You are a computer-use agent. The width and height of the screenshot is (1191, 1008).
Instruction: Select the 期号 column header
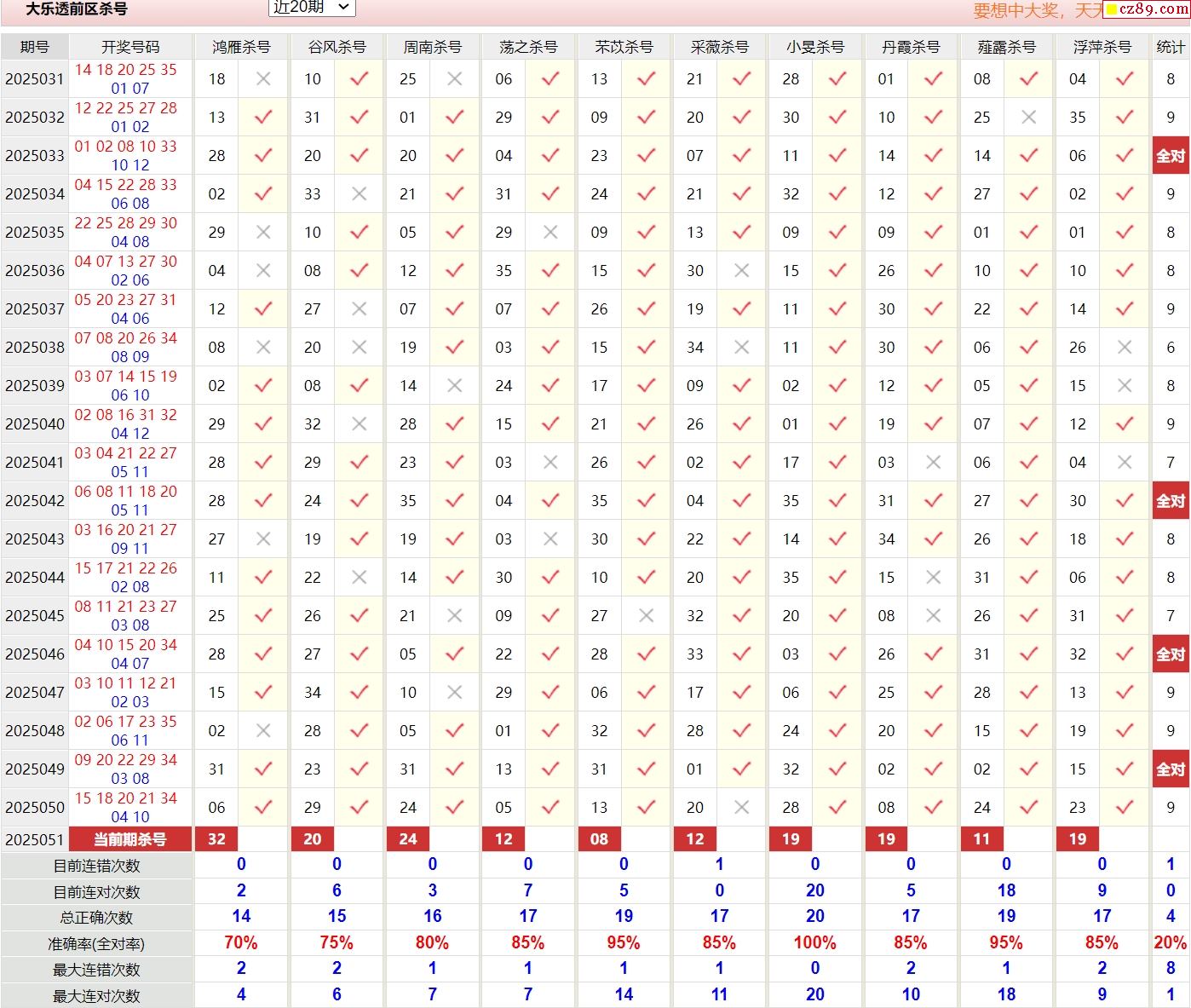35,47
